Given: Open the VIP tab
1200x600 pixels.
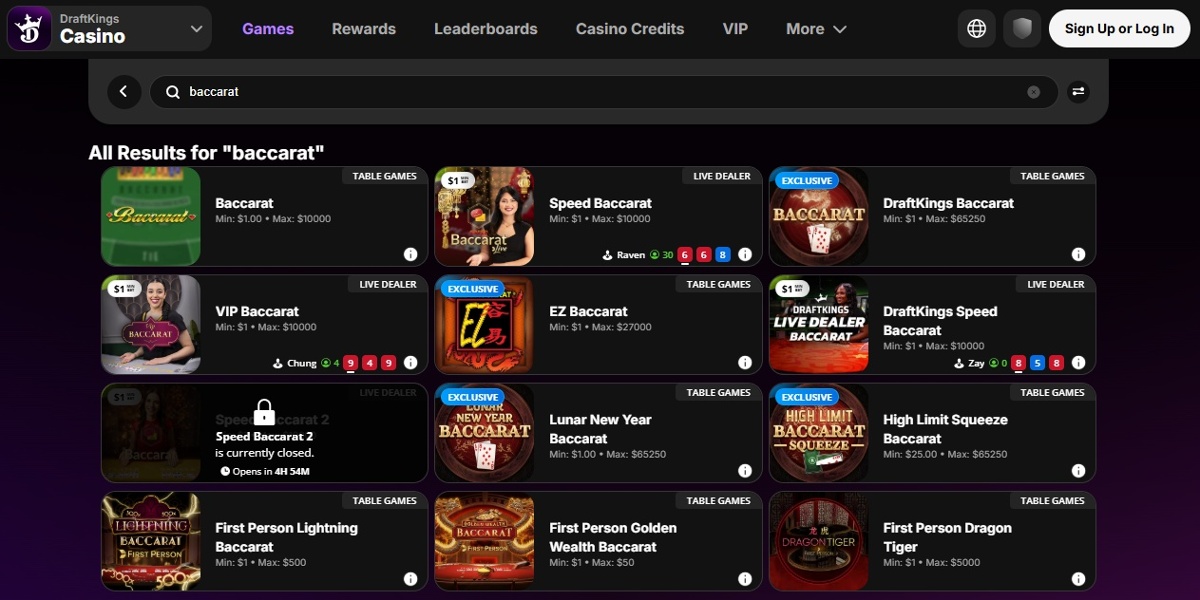Looking at the screenshot, I should click(x=735, y=29).
